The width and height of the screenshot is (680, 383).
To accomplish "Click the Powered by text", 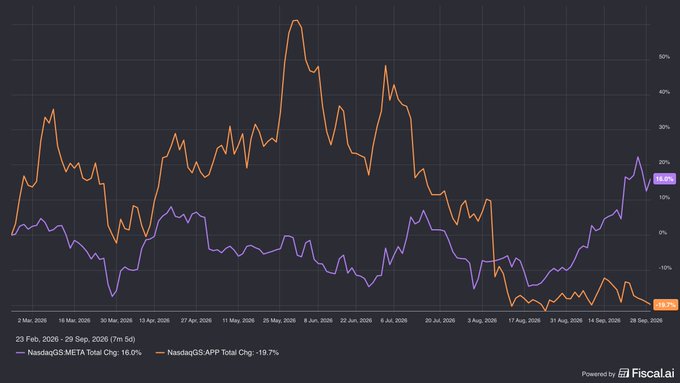I will tap(598, 374).
